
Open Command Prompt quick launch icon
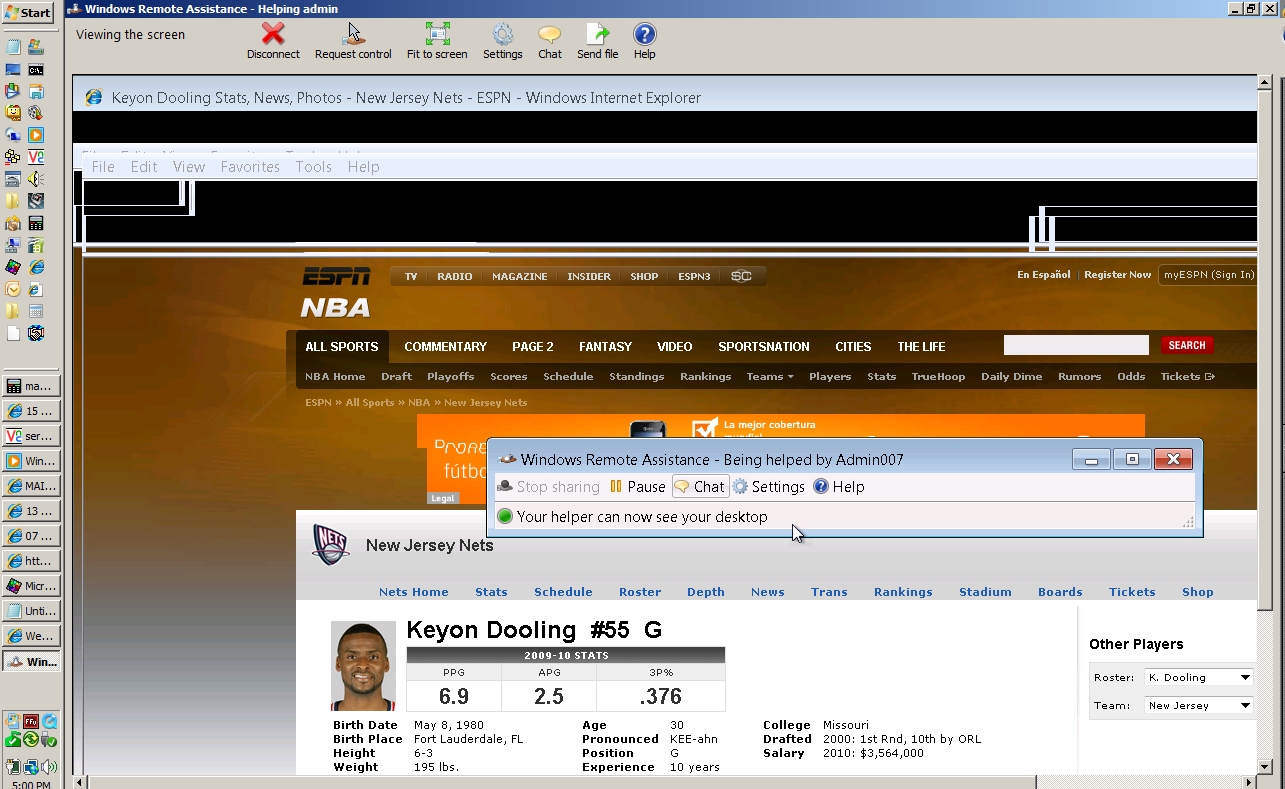pos(36,69)
